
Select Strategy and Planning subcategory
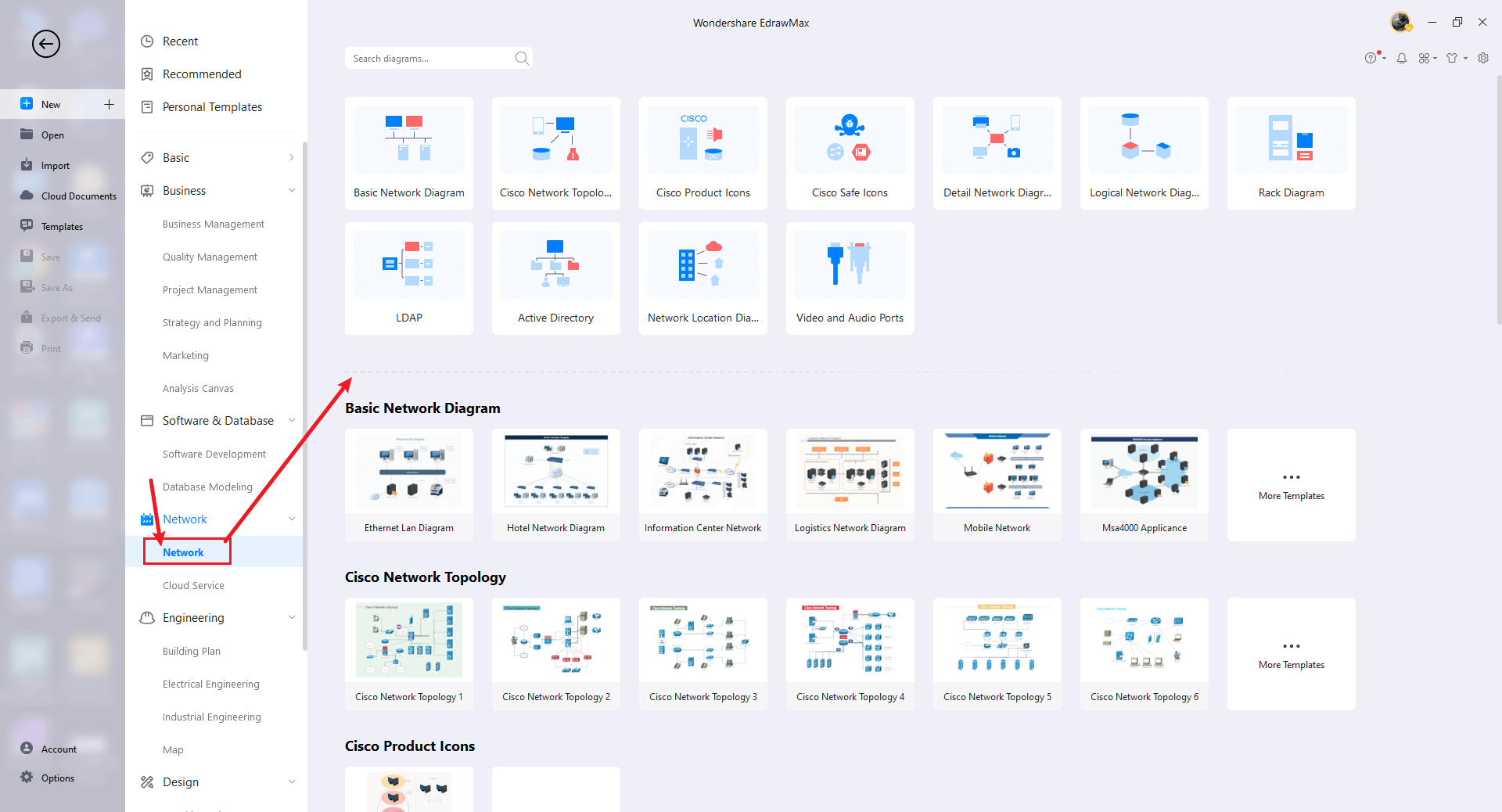[x=212, y=322]
